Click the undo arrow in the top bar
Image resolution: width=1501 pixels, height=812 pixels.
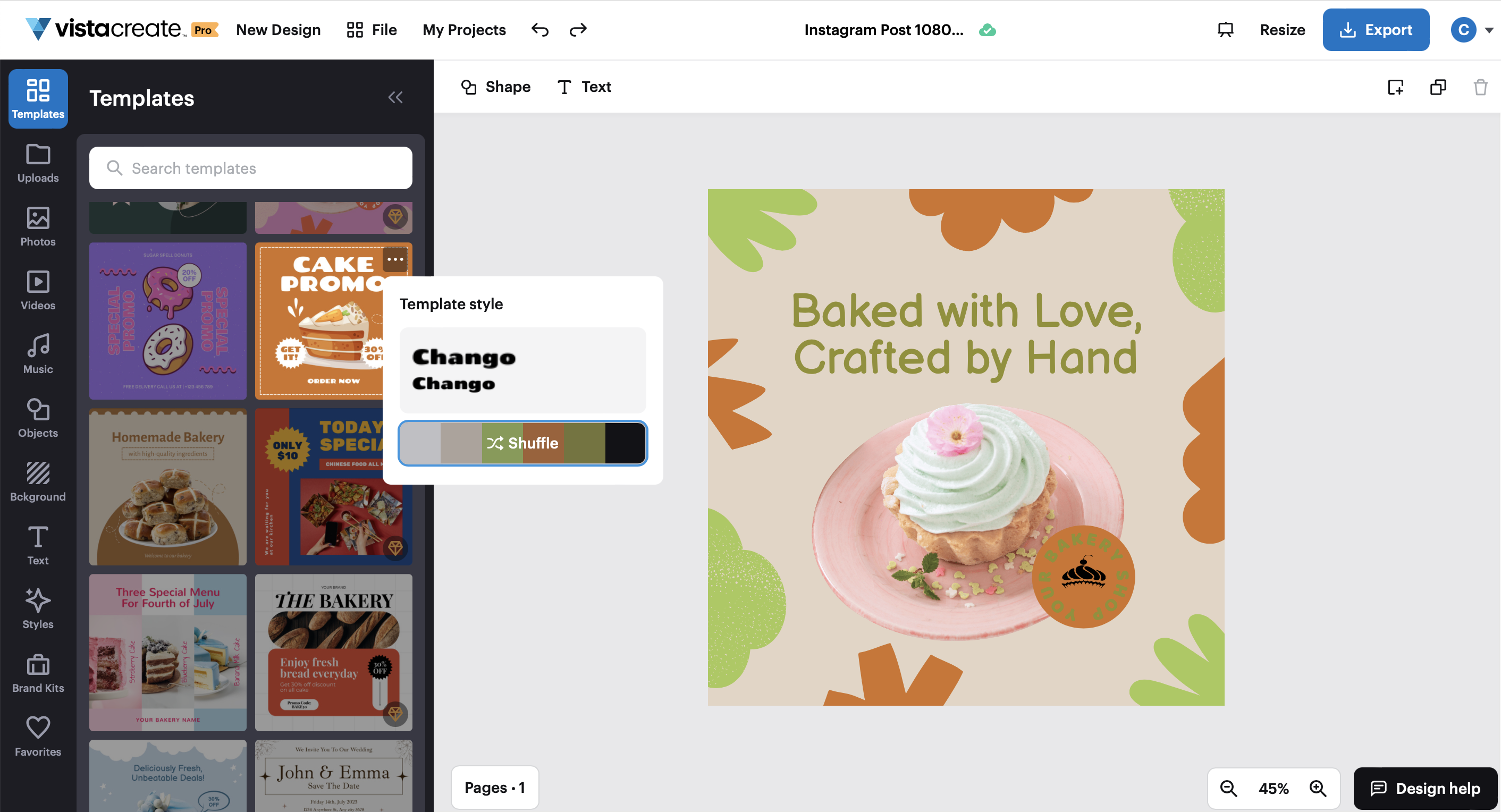[539, 29]
